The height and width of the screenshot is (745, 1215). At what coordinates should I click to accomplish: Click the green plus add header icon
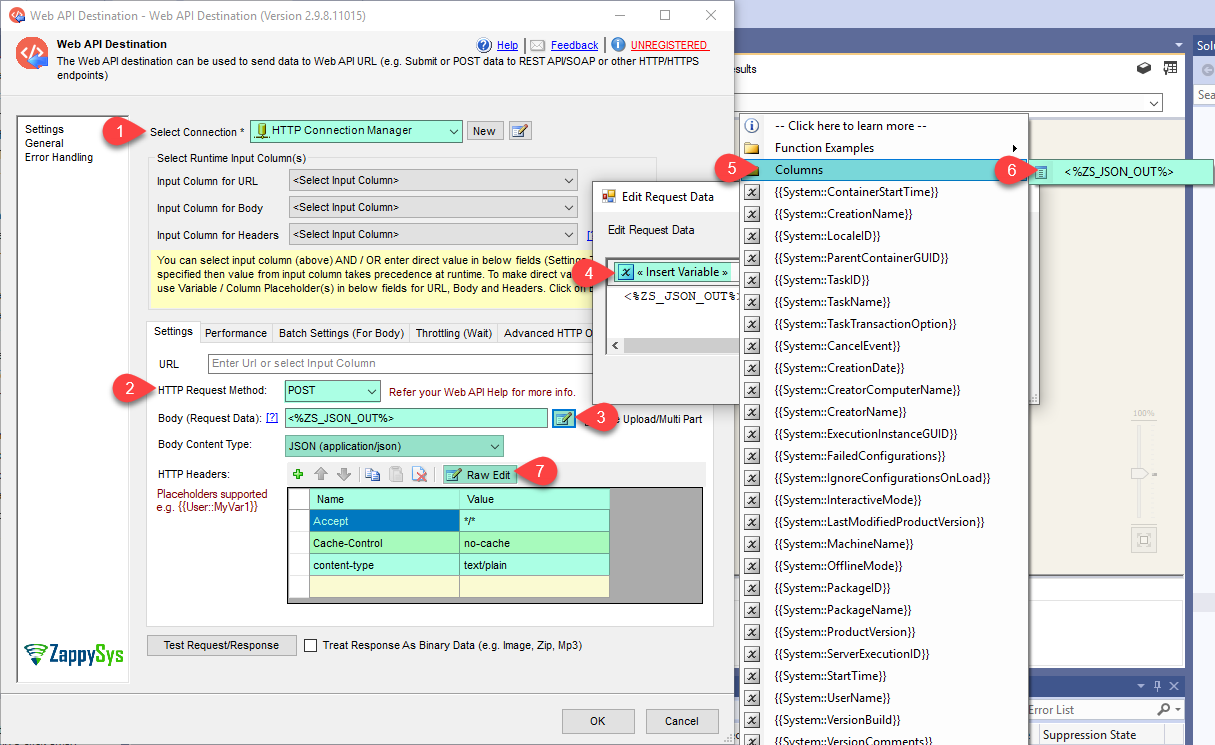tap(298, 474)
